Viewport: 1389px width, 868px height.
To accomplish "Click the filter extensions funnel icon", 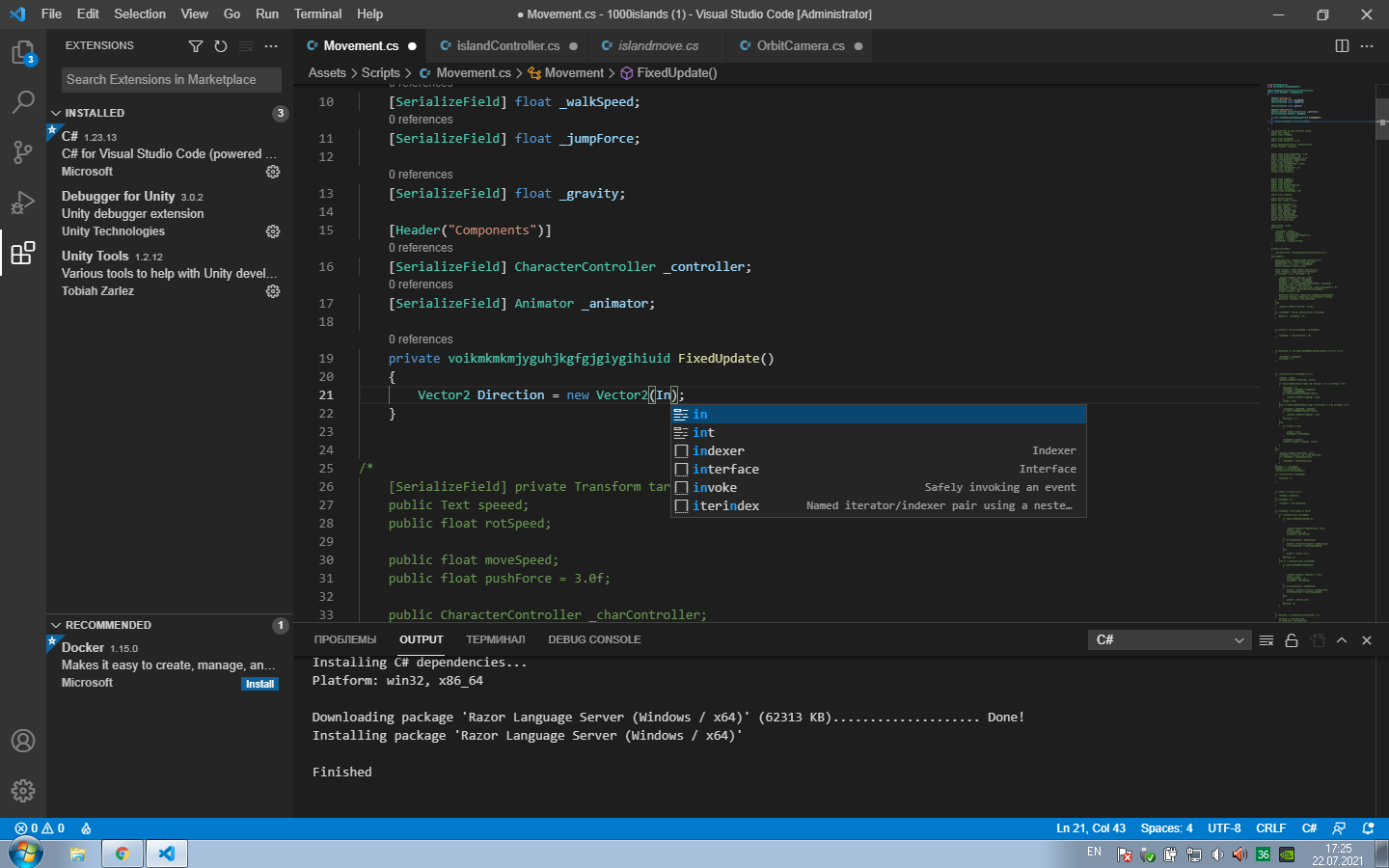I will (x=196, y=46).
